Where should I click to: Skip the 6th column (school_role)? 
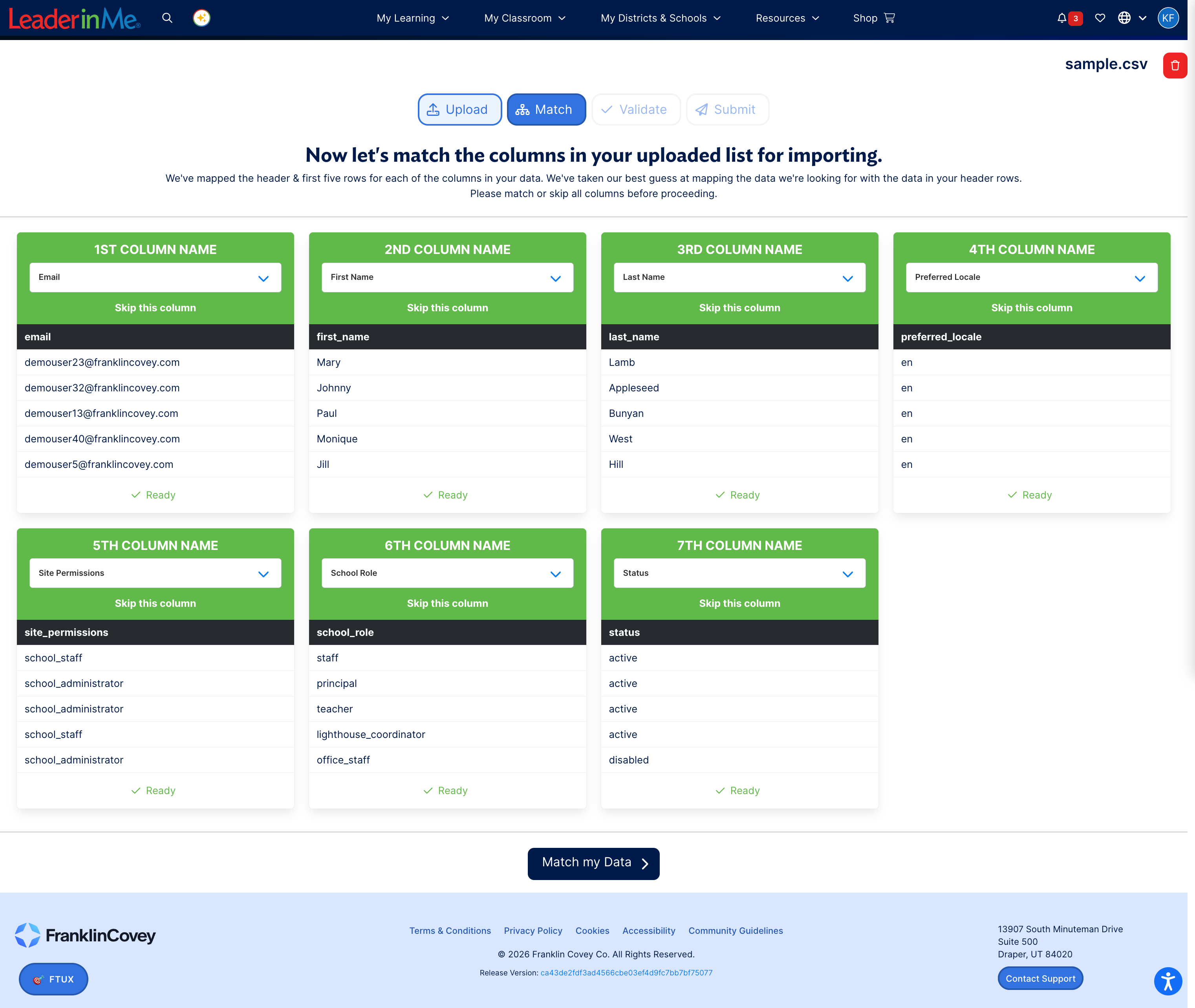[x=447, y=603]
